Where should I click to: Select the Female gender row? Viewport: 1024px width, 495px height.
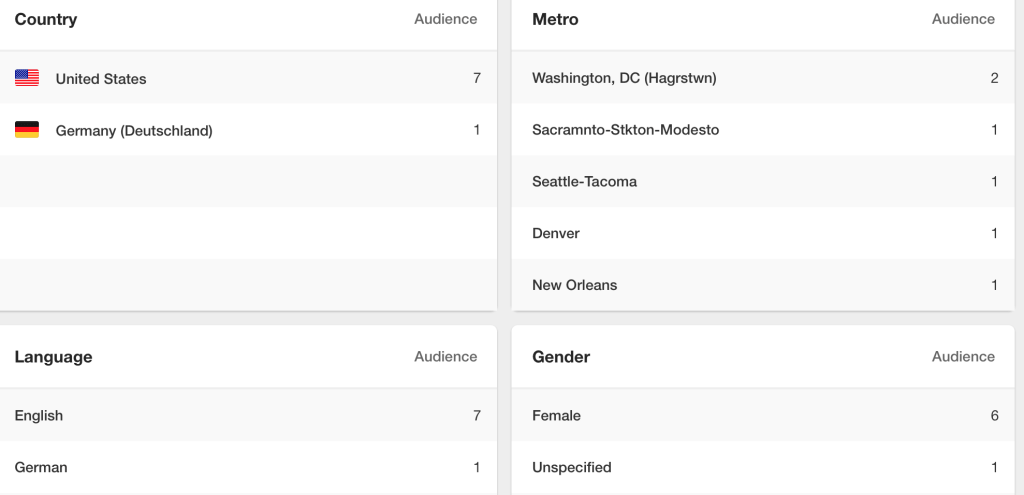click(x=763, y=415)
